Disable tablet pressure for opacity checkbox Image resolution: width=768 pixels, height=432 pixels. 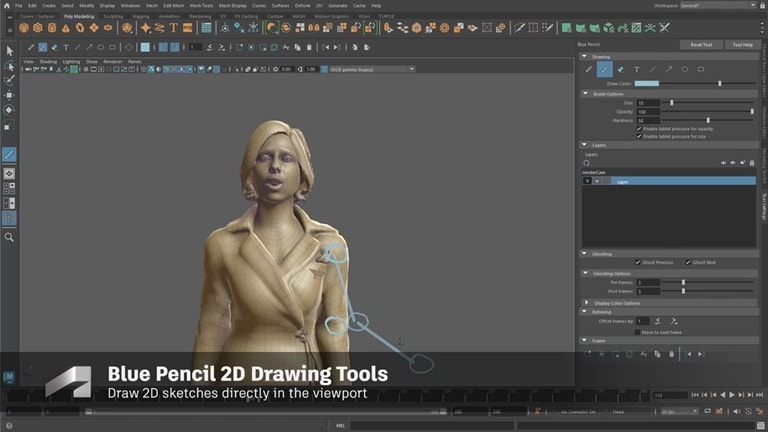(639, 129)
